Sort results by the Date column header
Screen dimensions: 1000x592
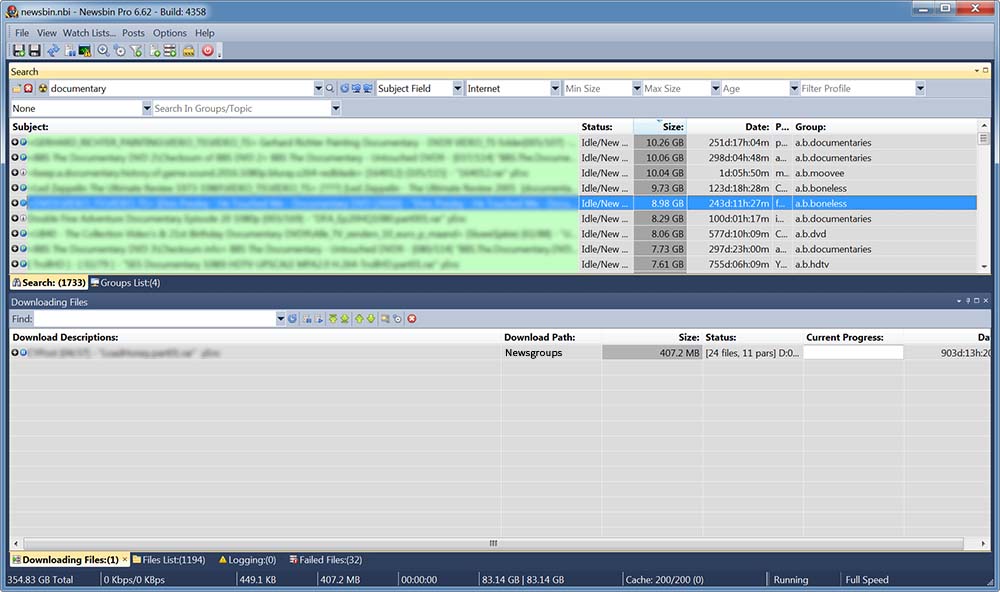coord(729,126)
